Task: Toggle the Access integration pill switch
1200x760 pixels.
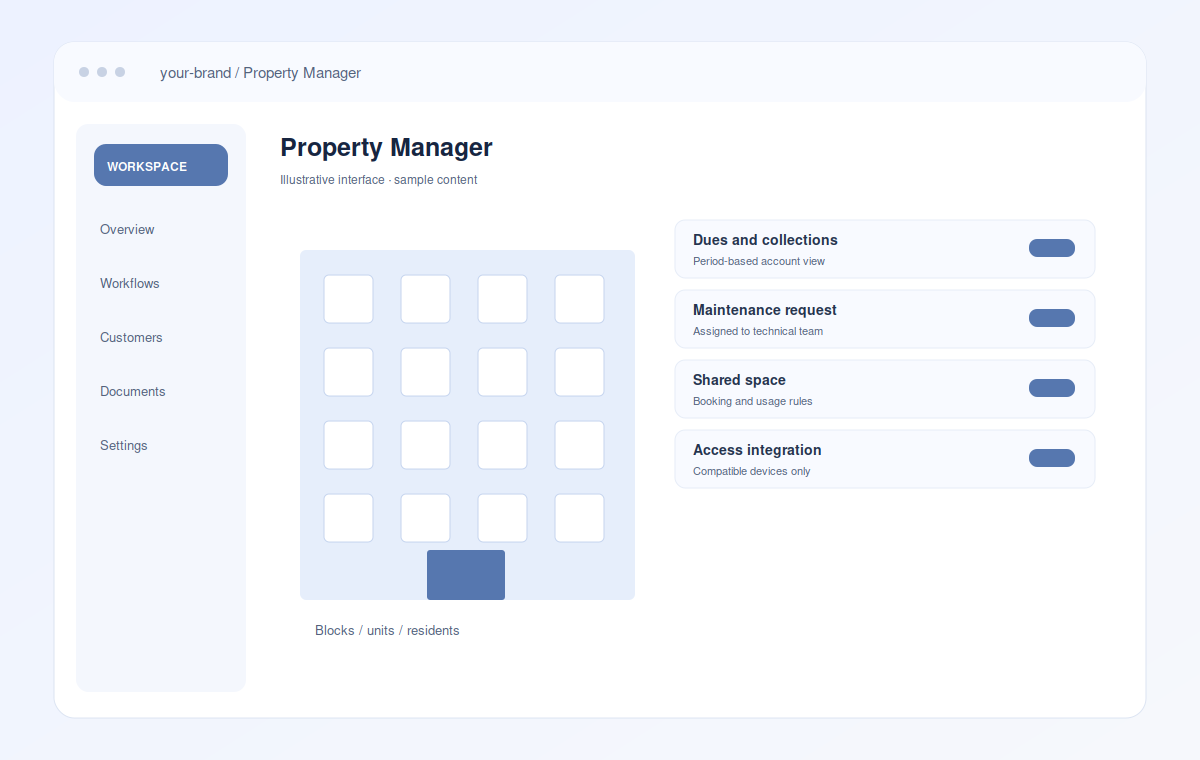Action: pyautogui.click(x=1052, y=458)
